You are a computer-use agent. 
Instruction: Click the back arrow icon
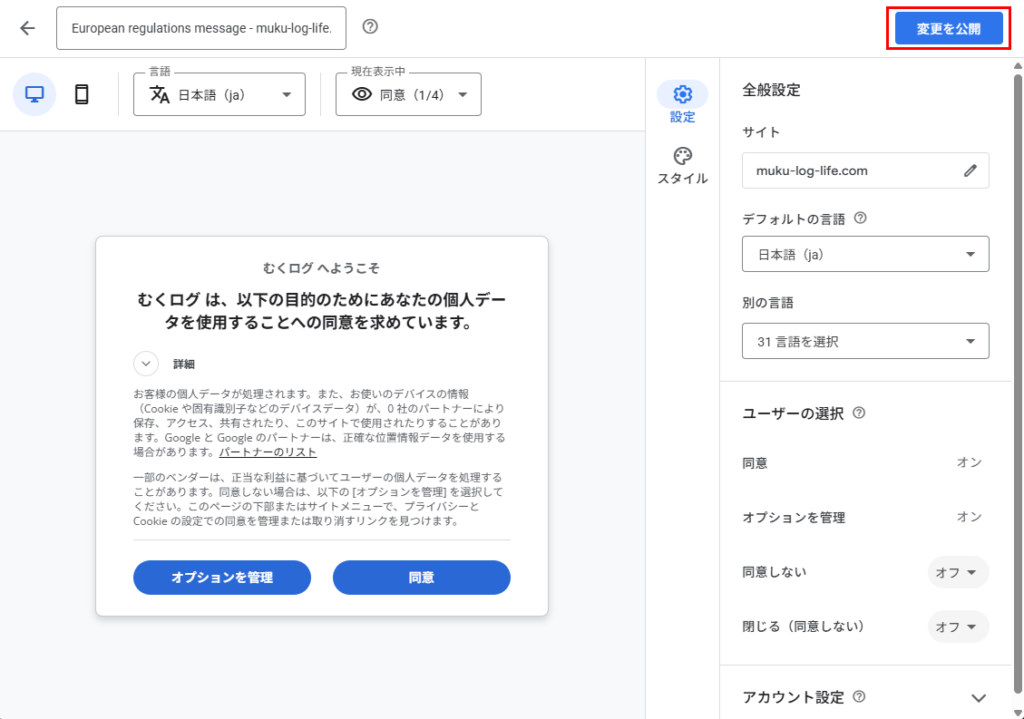27,28
